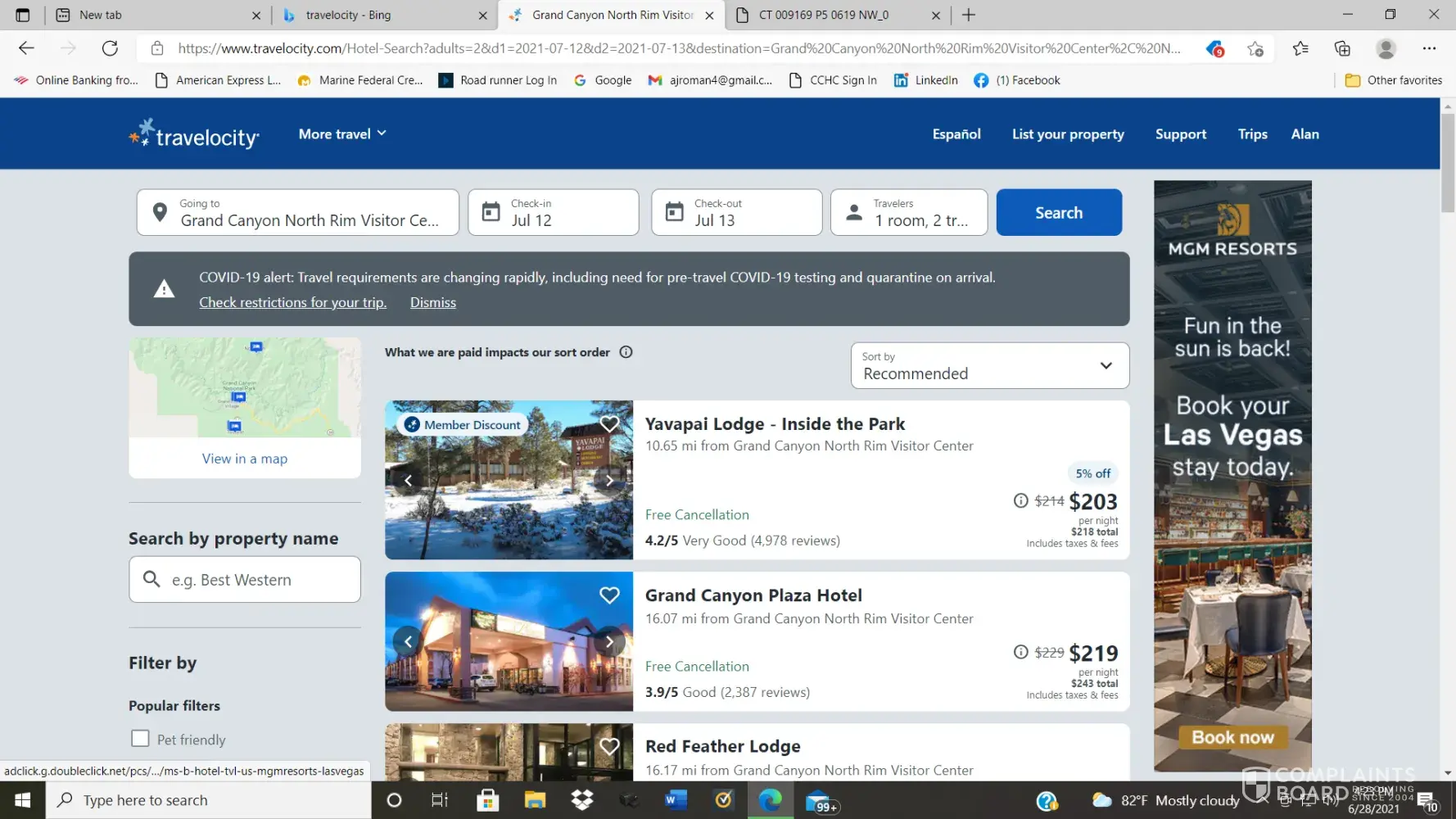Show next photo of Grand Canyon Plaza Hotel

(x=609, y=641)
